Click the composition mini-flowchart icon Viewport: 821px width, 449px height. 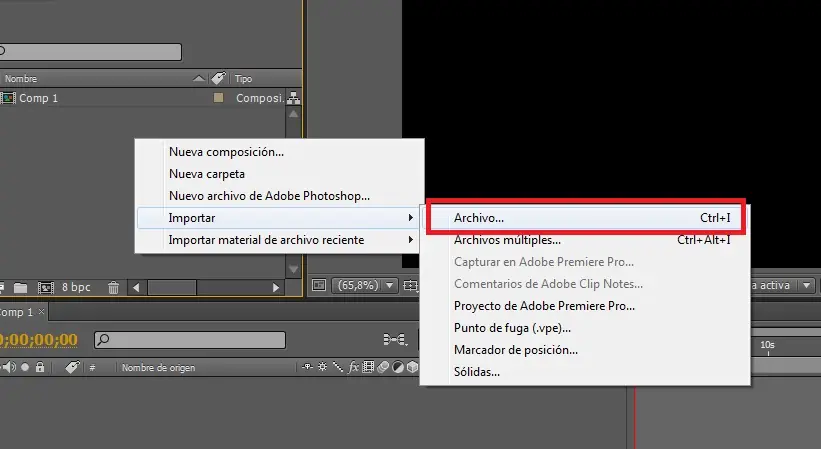[x=395, y=340]
